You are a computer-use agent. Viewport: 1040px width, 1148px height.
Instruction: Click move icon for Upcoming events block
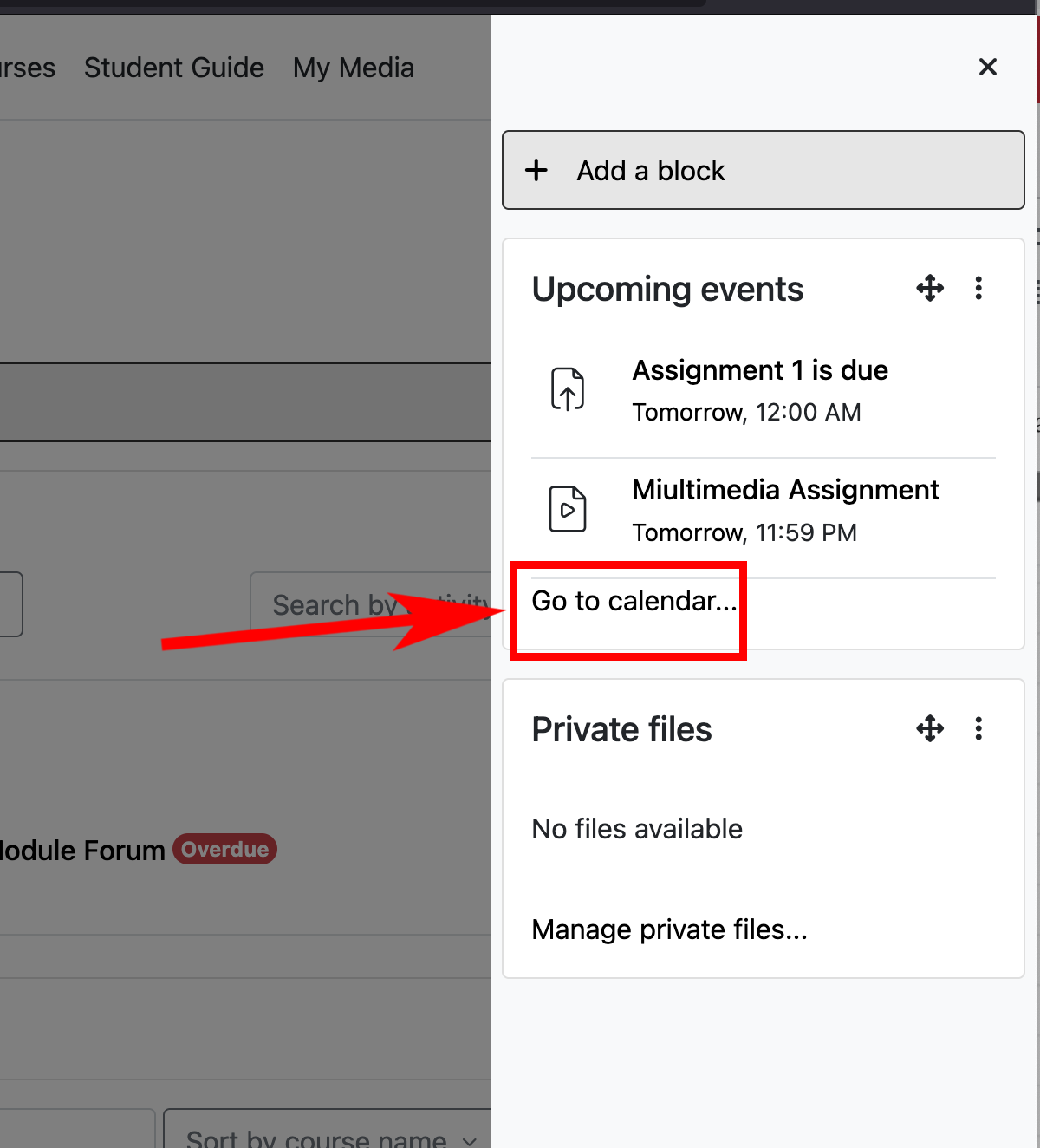[930, 288]
